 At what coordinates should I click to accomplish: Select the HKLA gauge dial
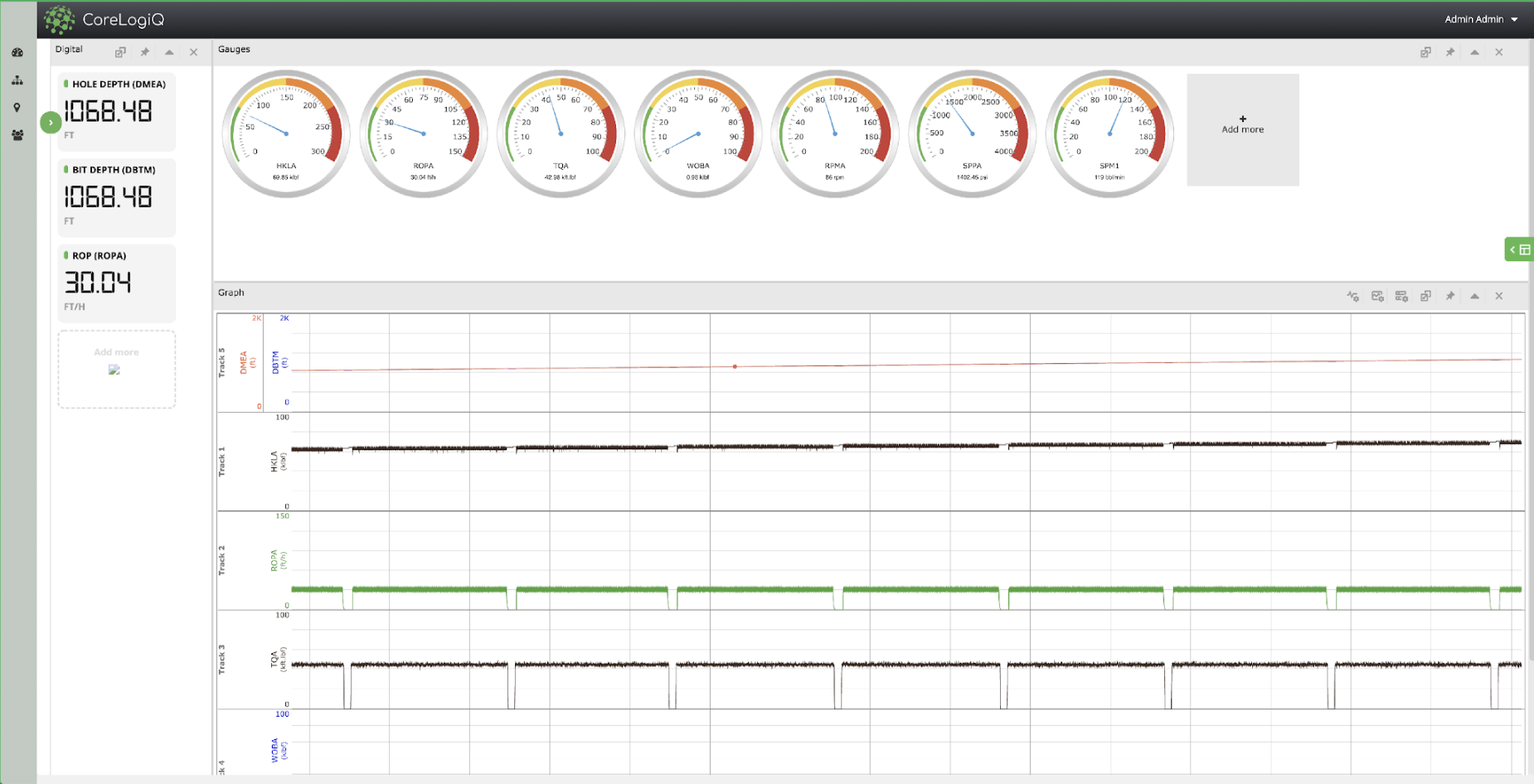click(x=286, y=133)
